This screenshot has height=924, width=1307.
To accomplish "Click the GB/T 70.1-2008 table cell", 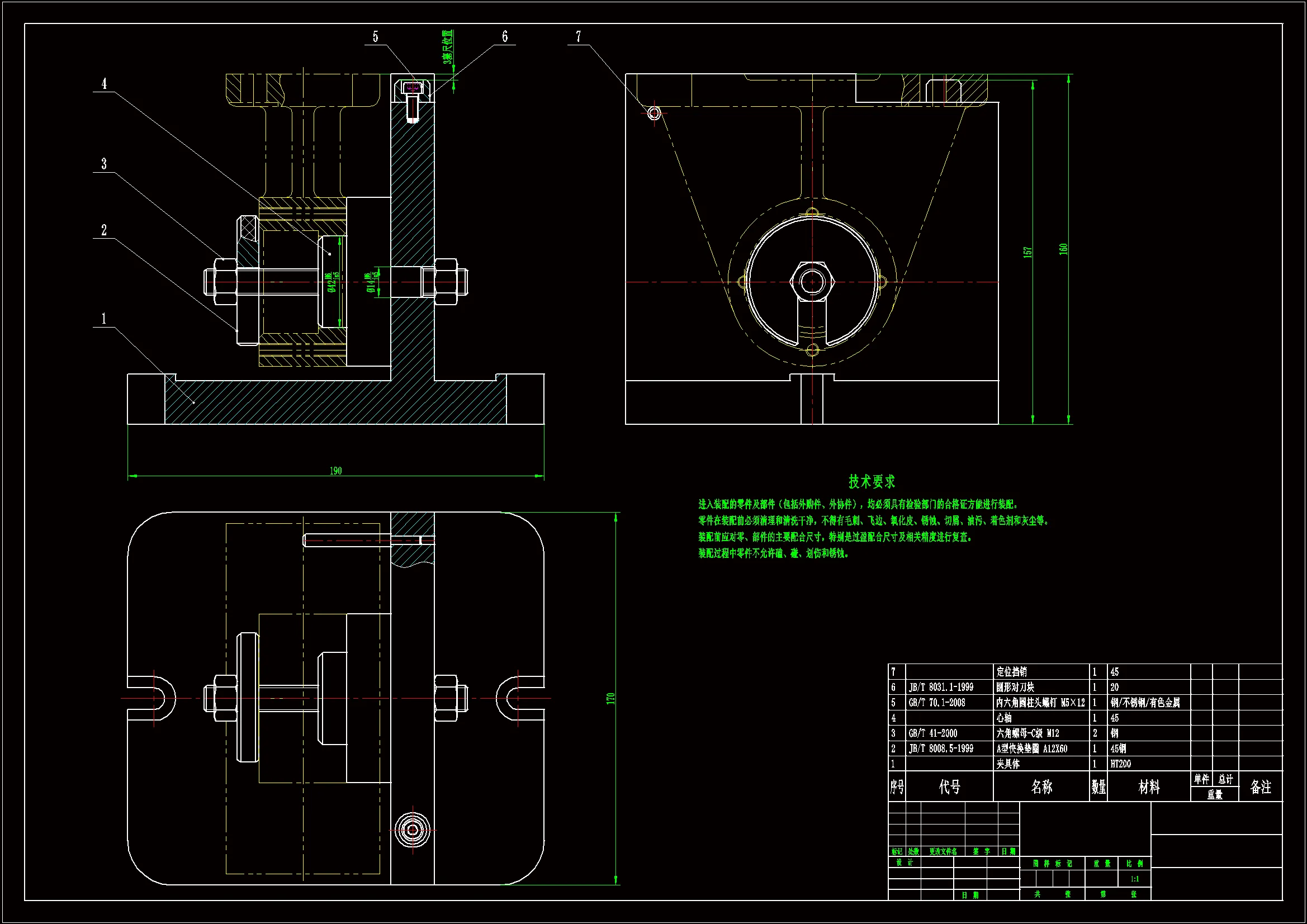I will [937, 703].
